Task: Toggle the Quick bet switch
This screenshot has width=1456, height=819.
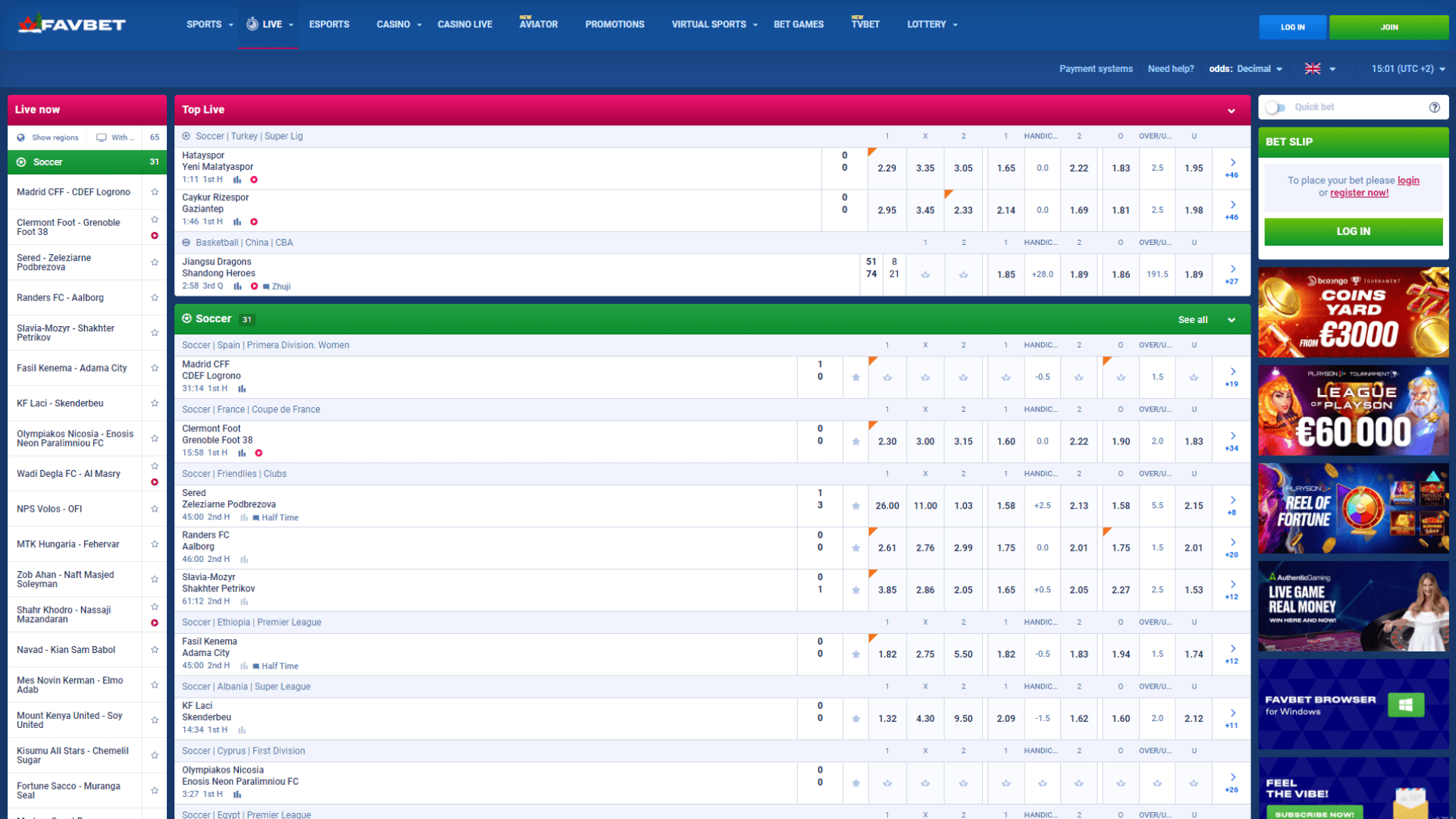Action: coord(1276,107)
